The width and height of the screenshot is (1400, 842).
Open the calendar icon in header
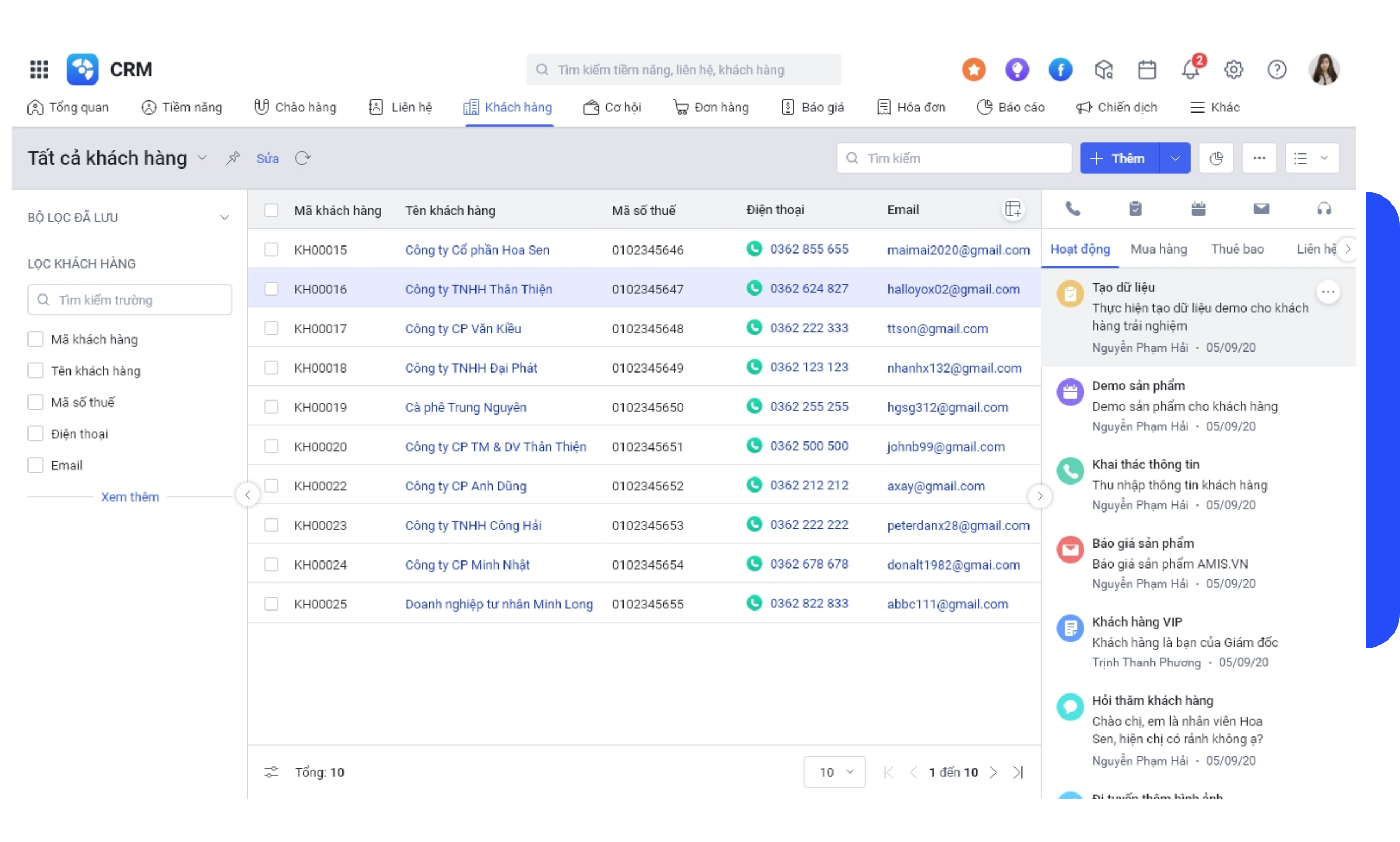click(x=1147, y=69)
